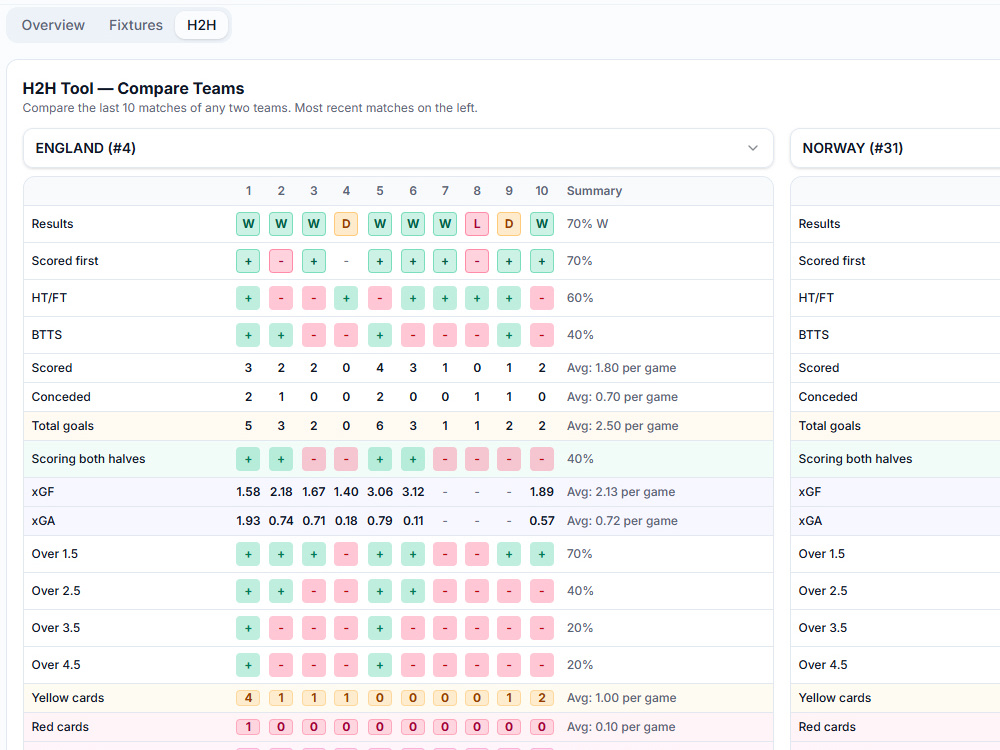Click the Scoring both halves row label in England table
The image size is (1000, 750).
[89, 459]
